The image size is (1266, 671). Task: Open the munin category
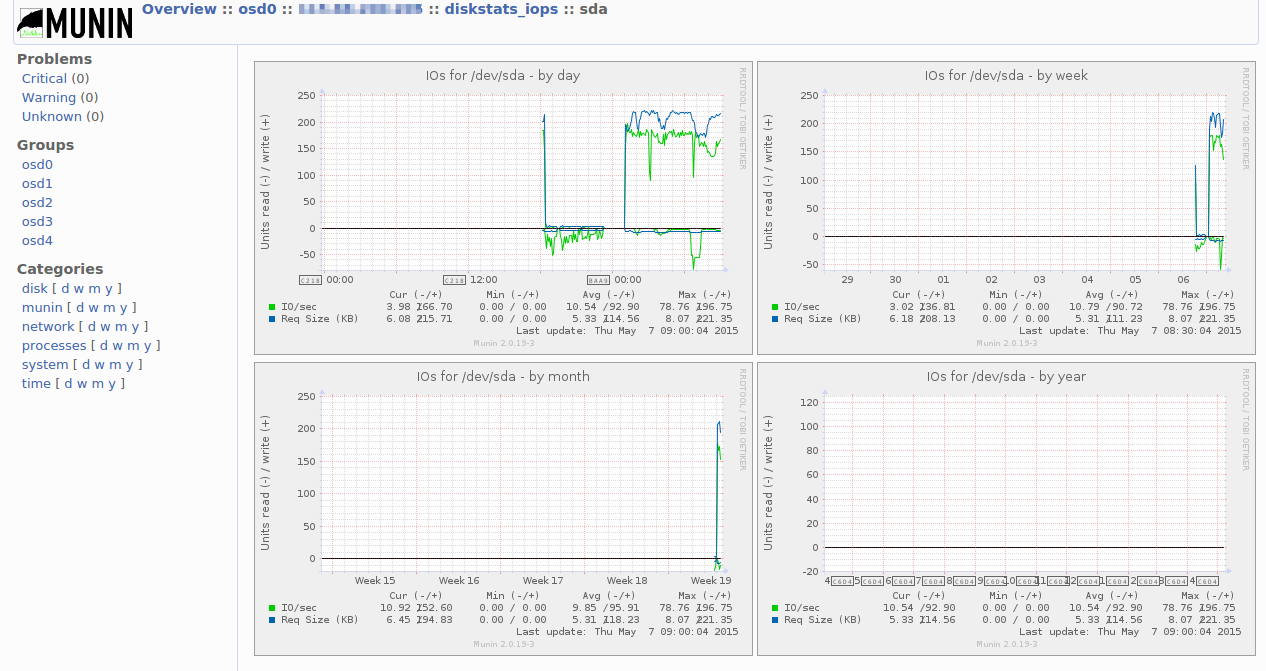point(42,307)
